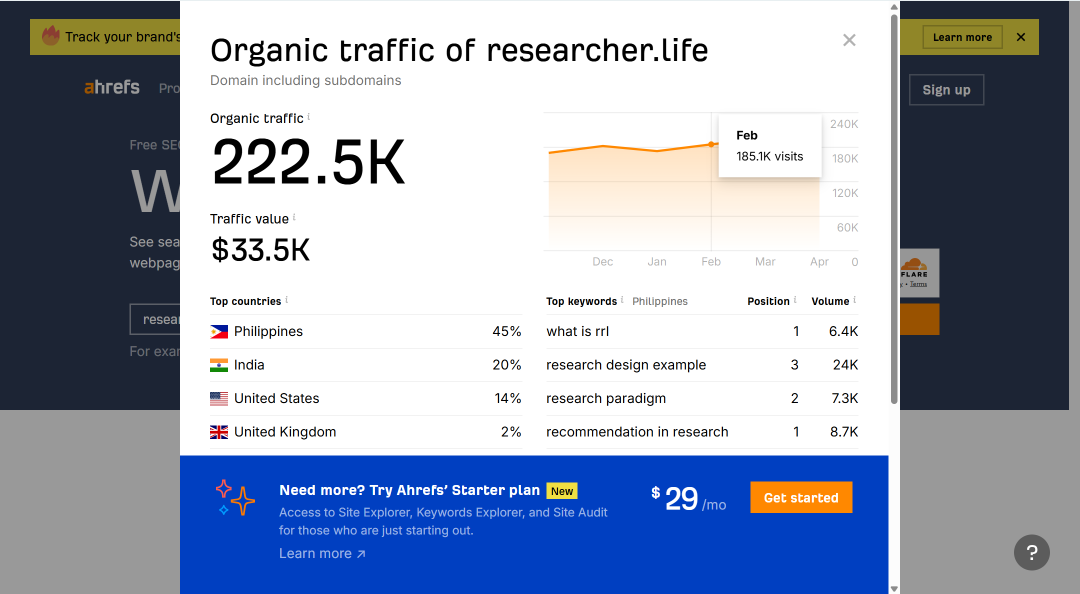Open the Learn more link in Starter plan
1080x594 pixels.
[x=322, y=553]
